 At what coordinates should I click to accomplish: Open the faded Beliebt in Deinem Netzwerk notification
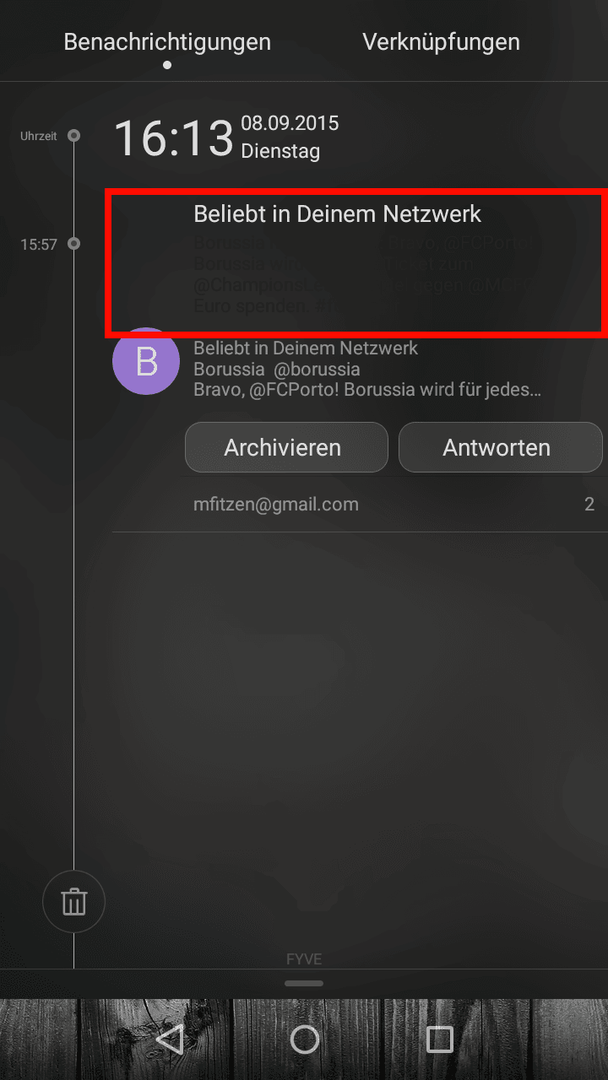pyautogui.click(x=357, y=265)
